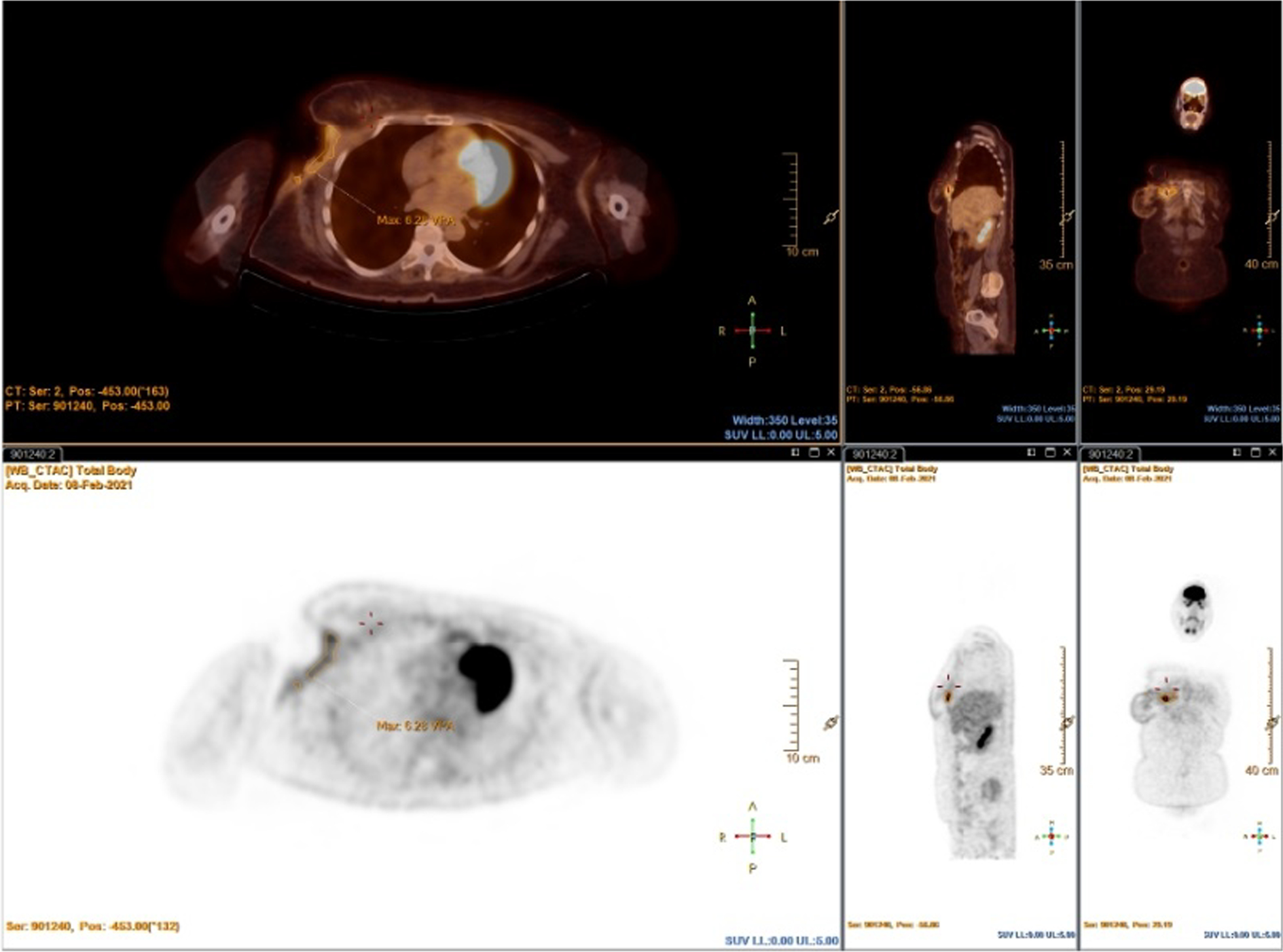Image resolution: width=1283 pixels, height=952 pixels.
Task: Click 'CT: Ser: 2, Pos: -453.00(*163)' overlay text
Action: pyautogui.click(x=87, y=392)
